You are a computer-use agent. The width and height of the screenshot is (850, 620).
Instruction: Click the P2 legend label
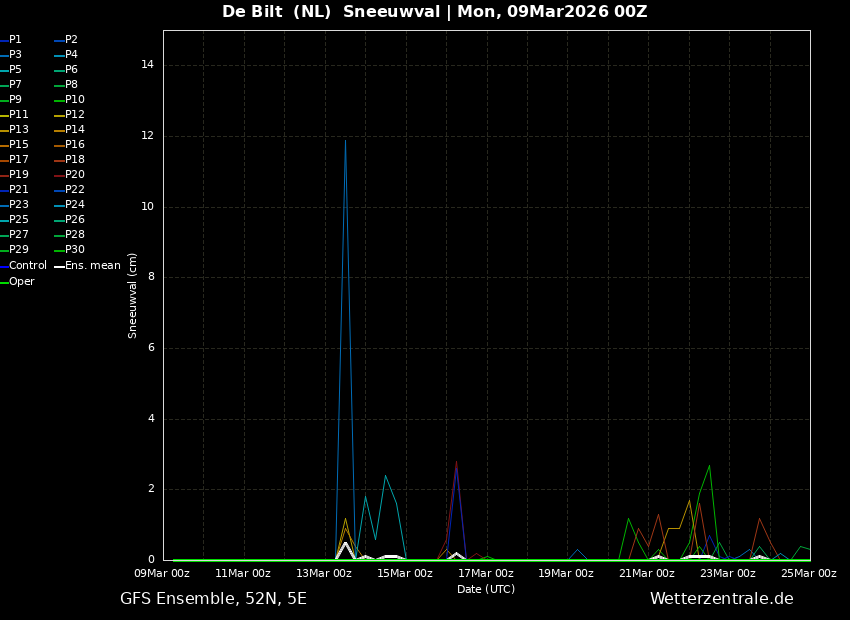[x=71, y=40]
